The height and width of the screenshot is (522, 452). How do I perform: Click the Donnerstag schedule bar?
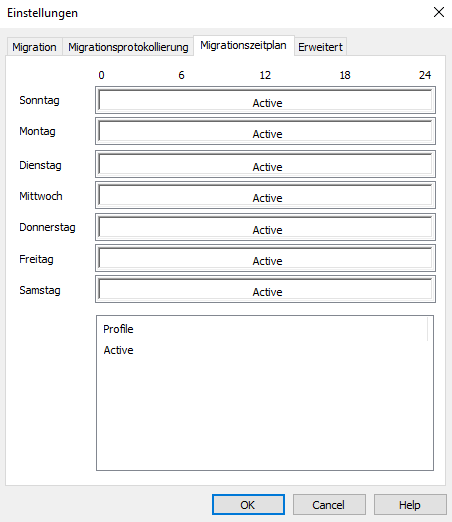[265, 227]
